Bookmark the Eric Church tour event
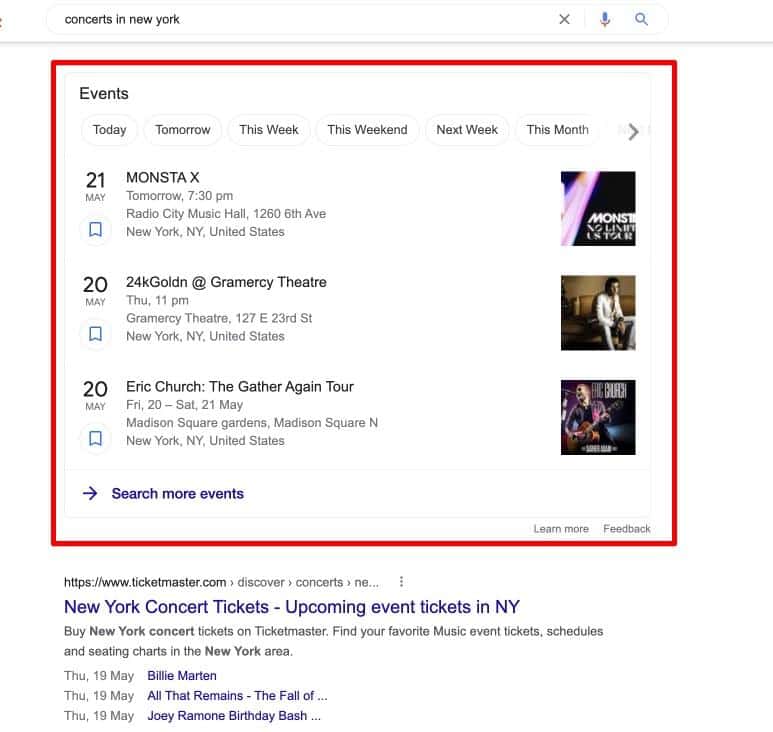Viewport: 773px width, 732px height. tap(95, 438)
